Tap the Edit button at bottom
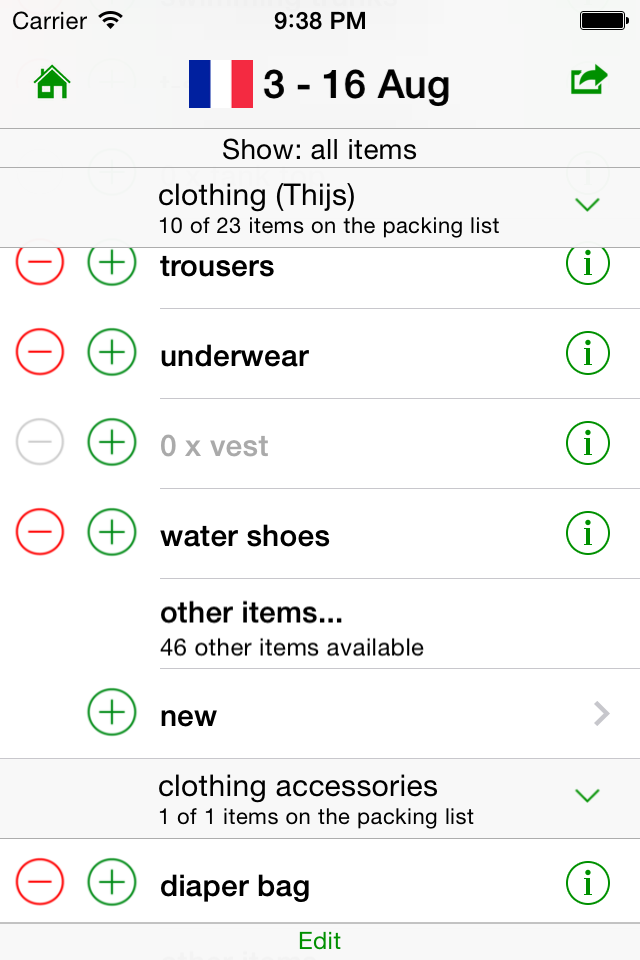Screen dimensions: 640x960 click(x=320, y=941)
